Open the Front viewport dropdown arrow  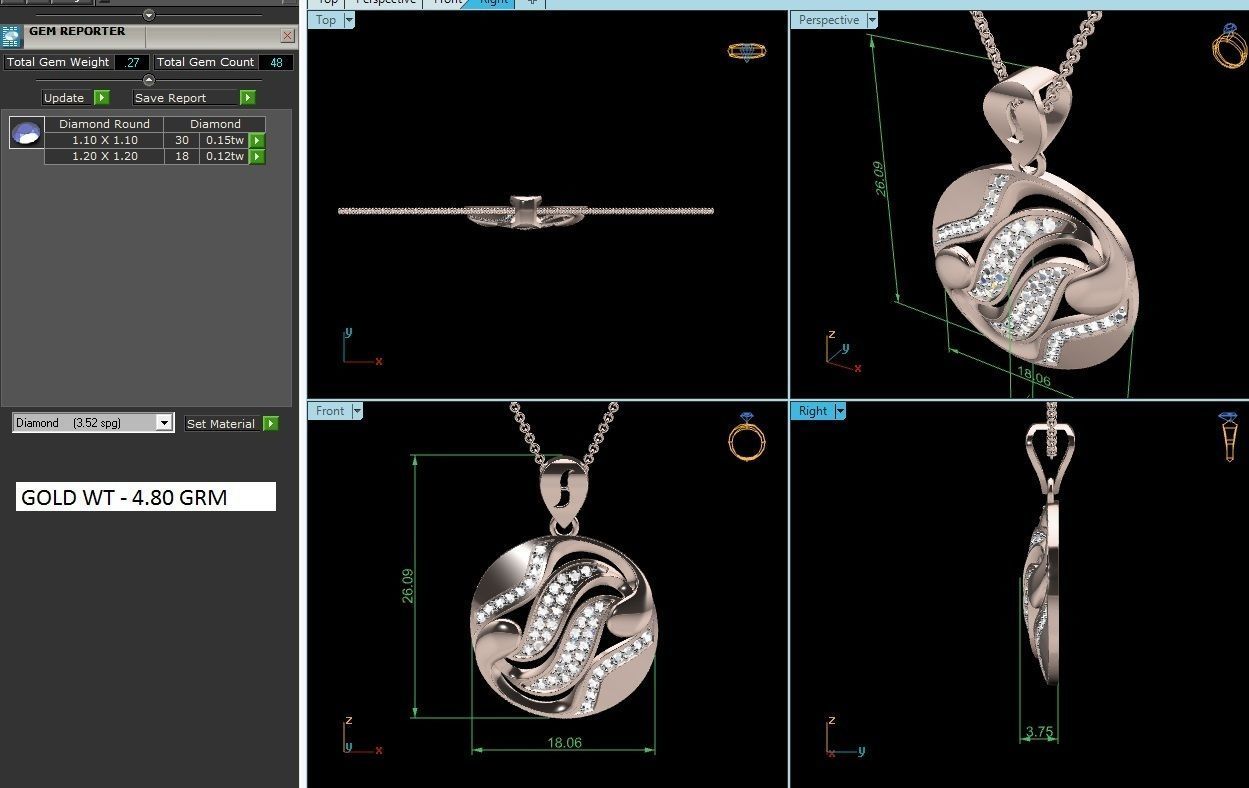(x=356, y=411)
